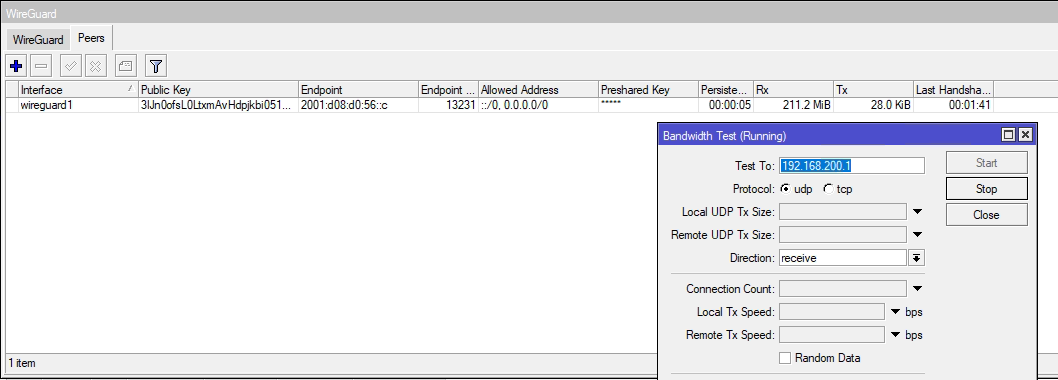Click the Close button in Bandwidth Test
This screenshot has width=1058, height=380.
[x=986, y=215]
